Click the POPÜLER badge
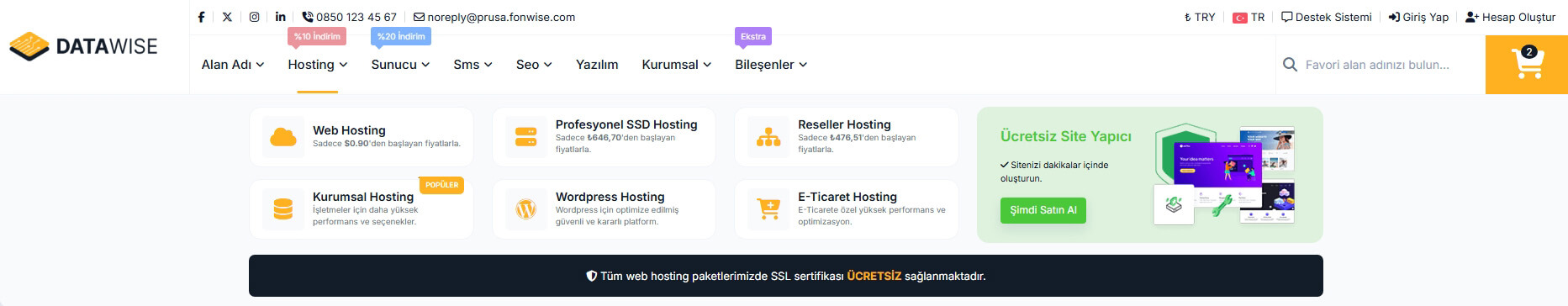This screenshot has height=306, width=1568. pyautogui.click(x=442, y=185)
